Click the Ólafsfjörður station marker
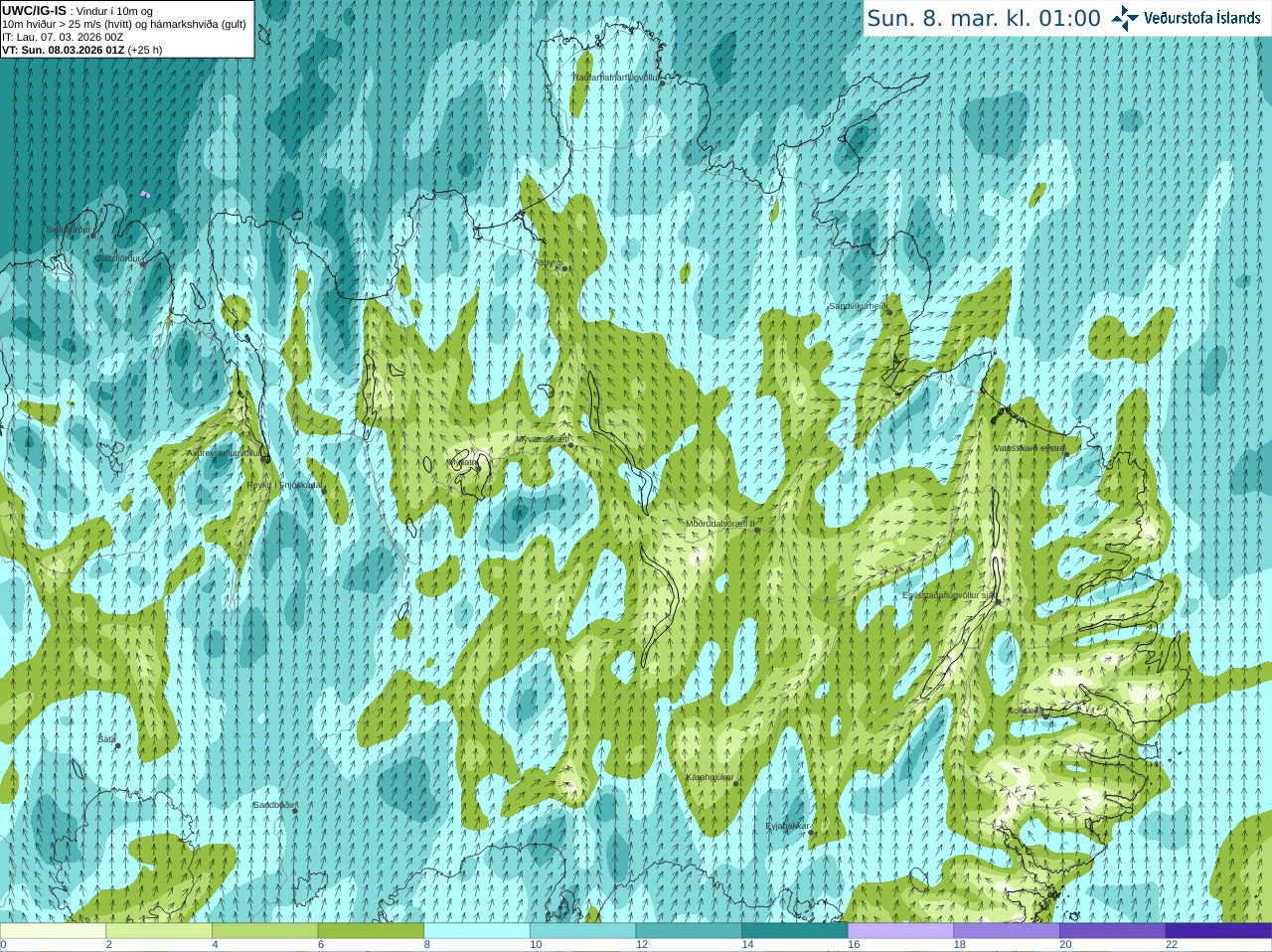Screen dimensions: 1272x952 point(143,264)
